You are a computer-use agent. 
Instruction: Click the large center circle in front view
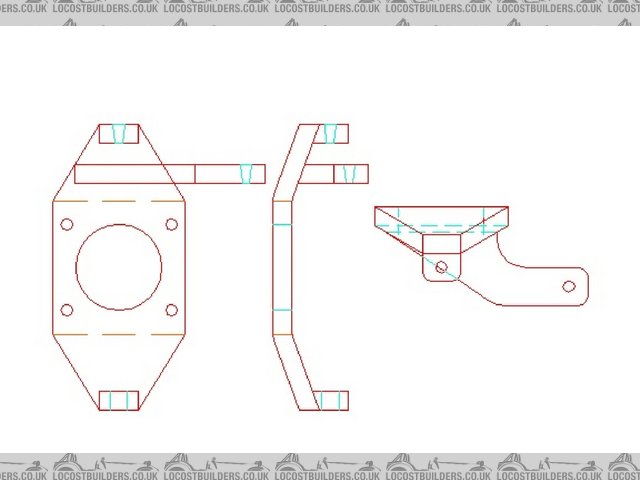(x=119, y=267)
